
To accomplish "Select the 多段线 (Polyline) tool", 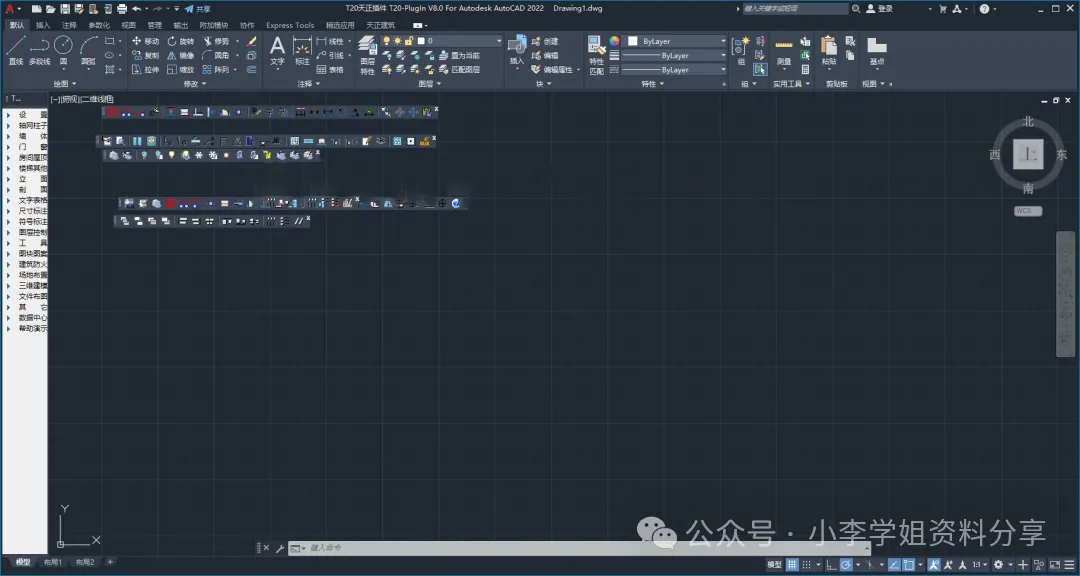I will [x=40, y=50].
